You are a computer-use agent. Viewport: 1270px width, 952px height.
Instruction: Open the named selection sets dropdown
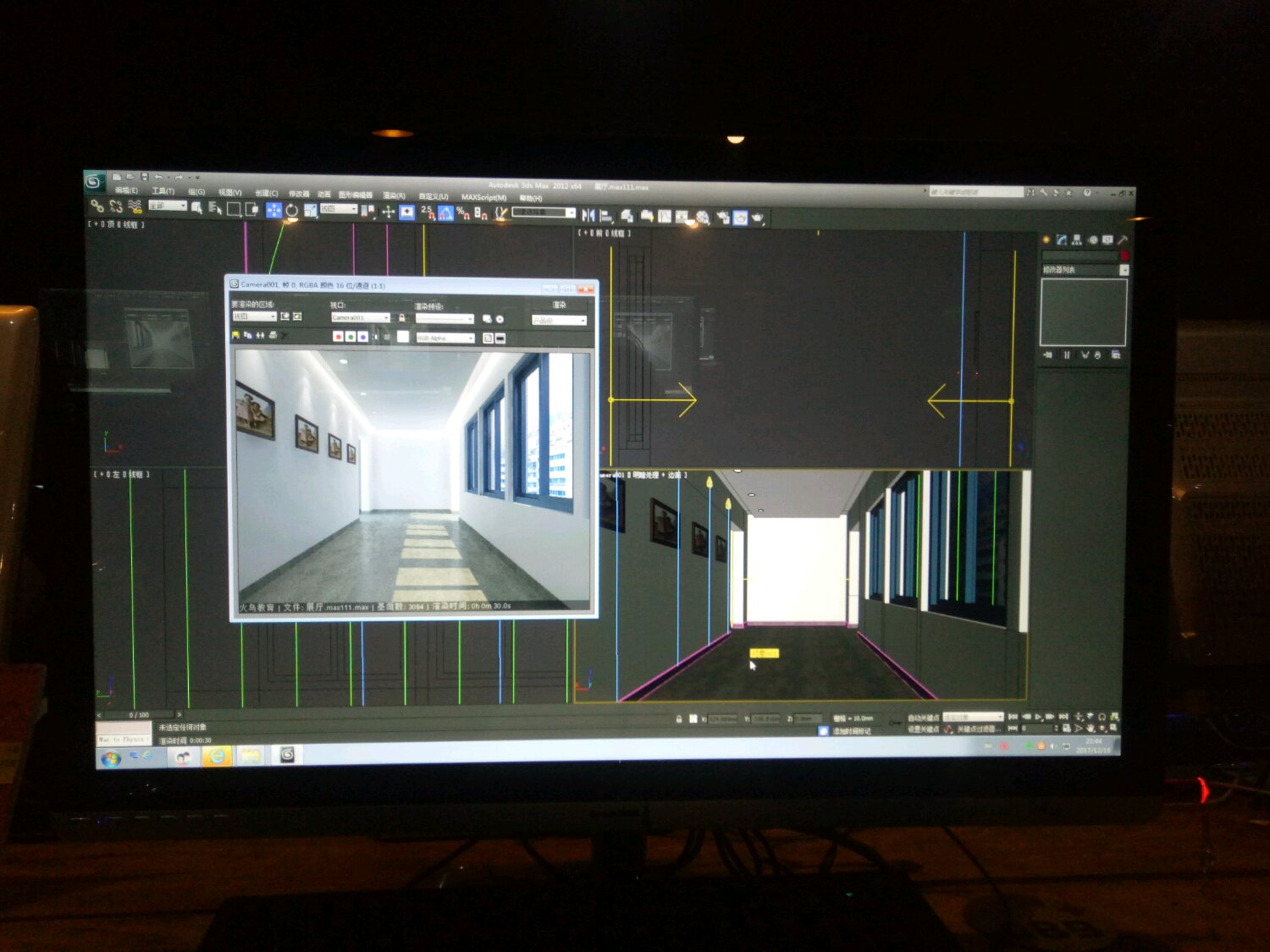(x=544, y=212)
